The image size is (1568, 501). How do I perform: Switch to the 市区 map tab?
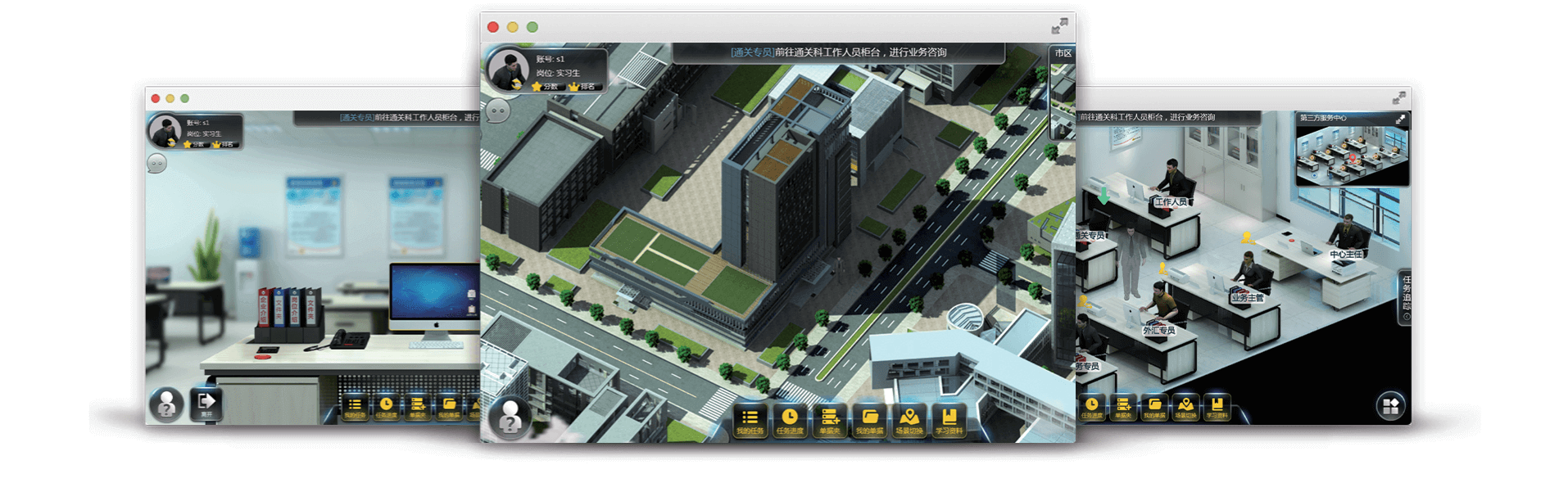pyautogui.click(x=1063, y=53)
